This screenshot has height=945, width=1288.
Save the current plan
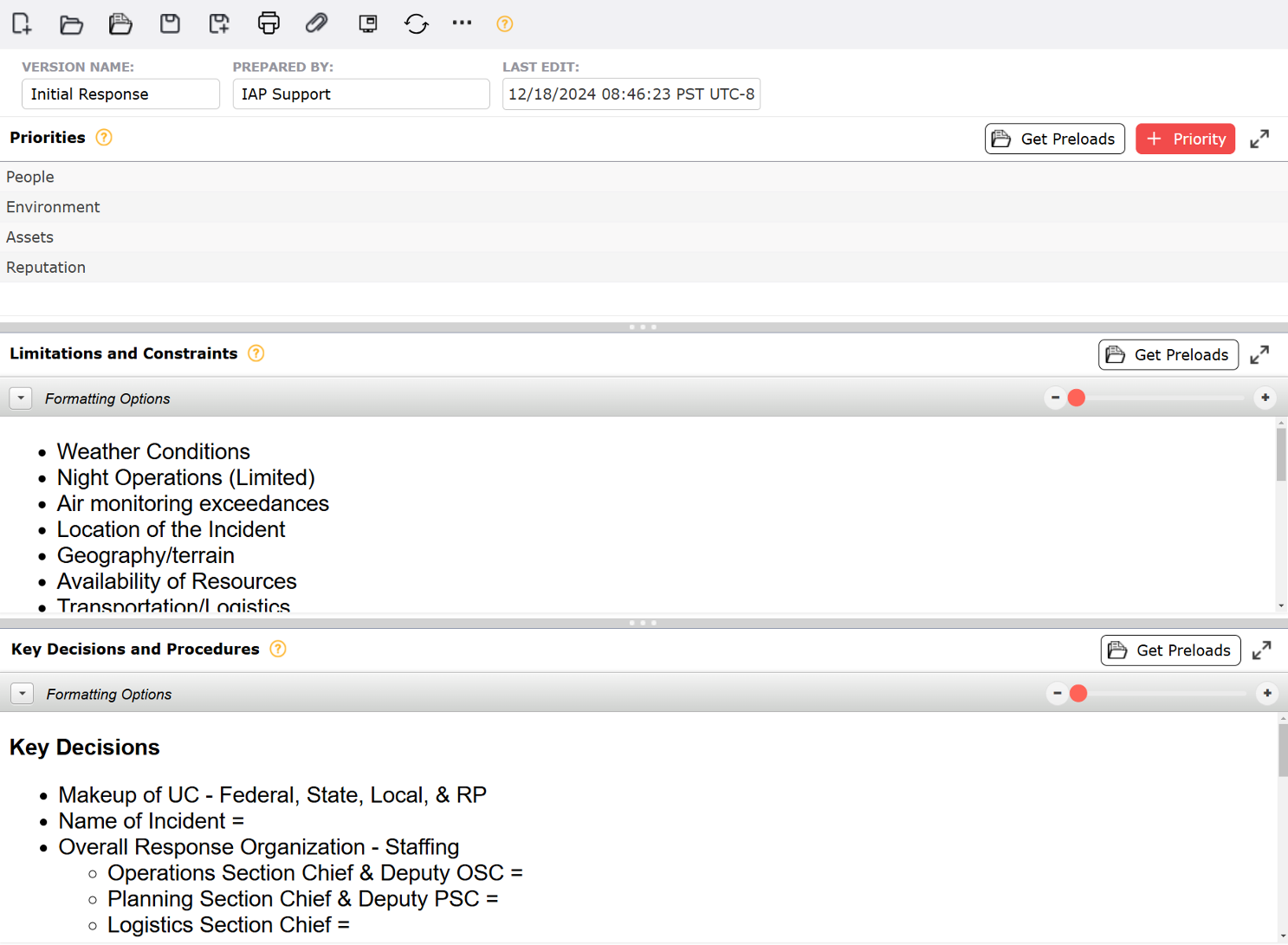[170, 23]
